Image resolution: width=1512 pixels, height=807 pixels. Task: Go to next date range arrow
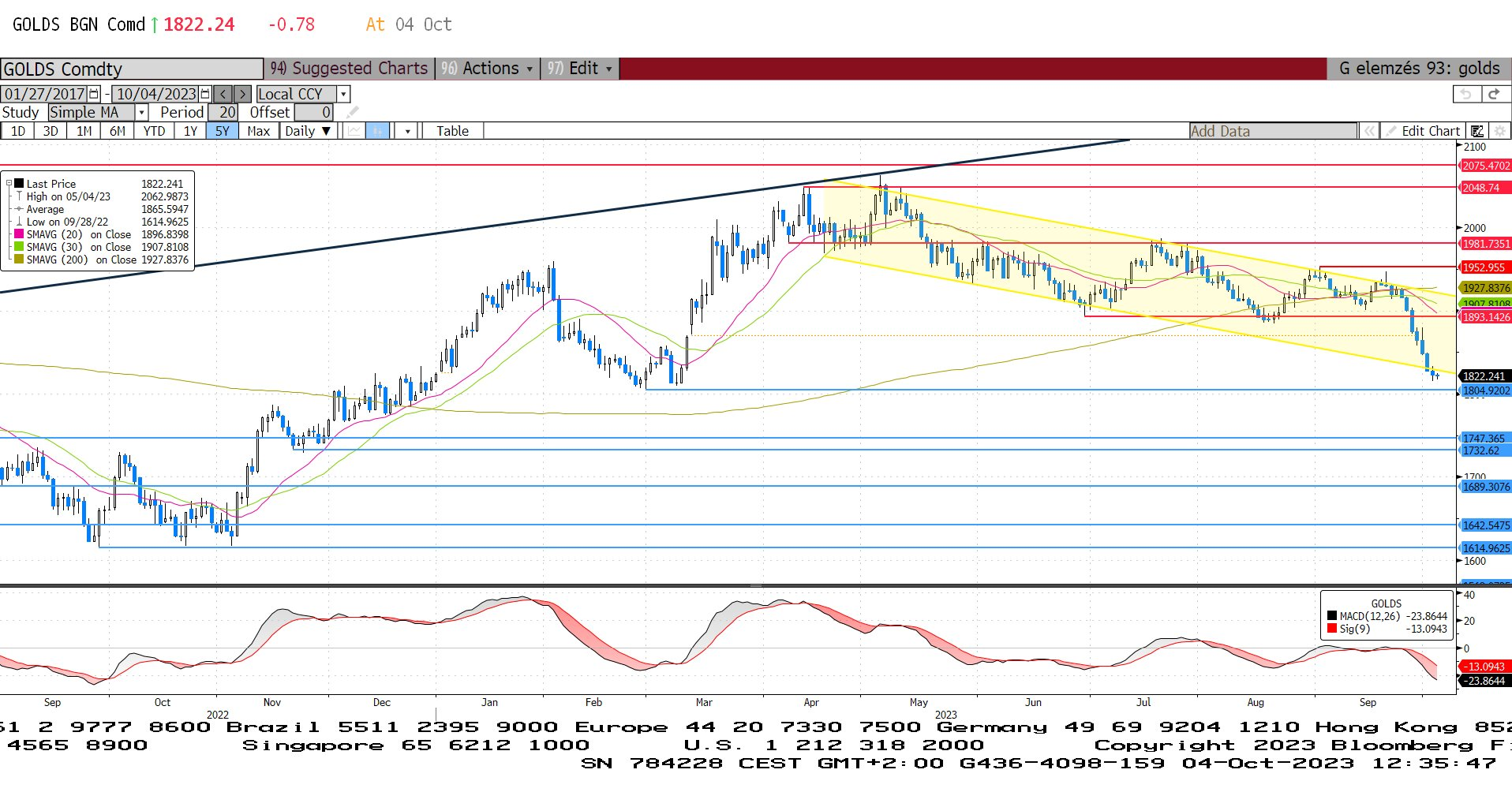(243, 94)
